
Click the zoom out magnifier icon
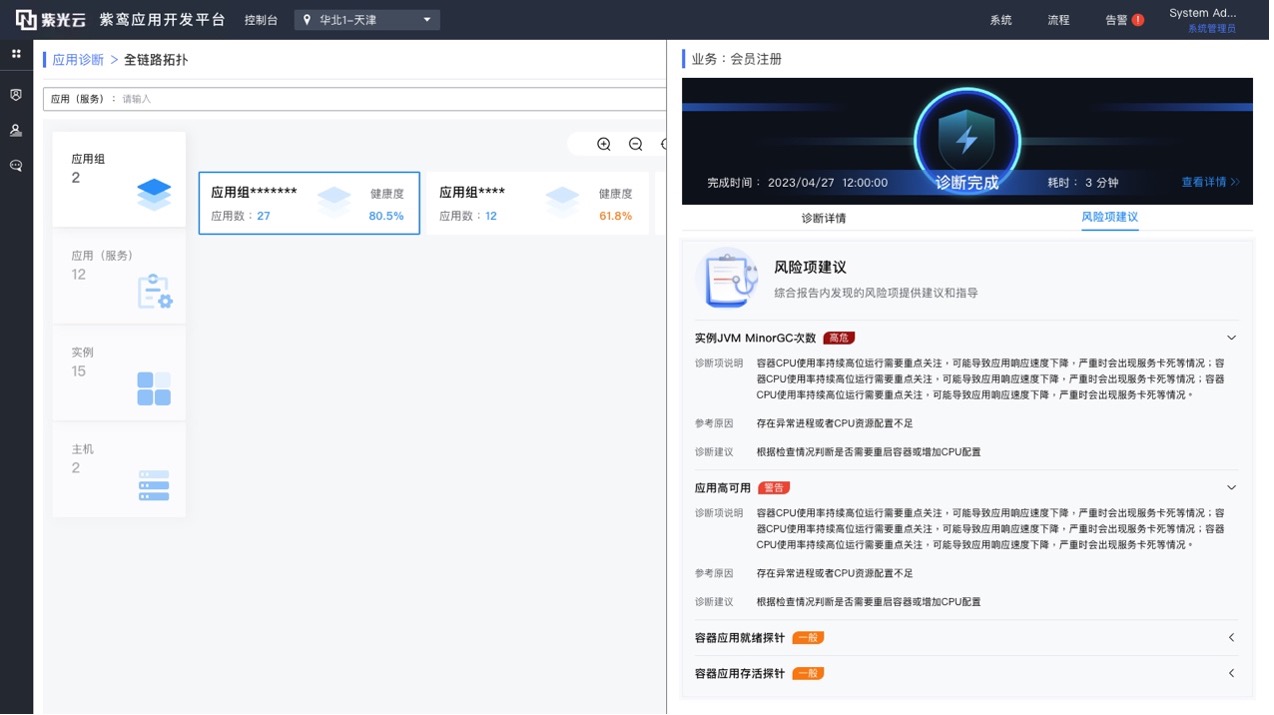637,145
